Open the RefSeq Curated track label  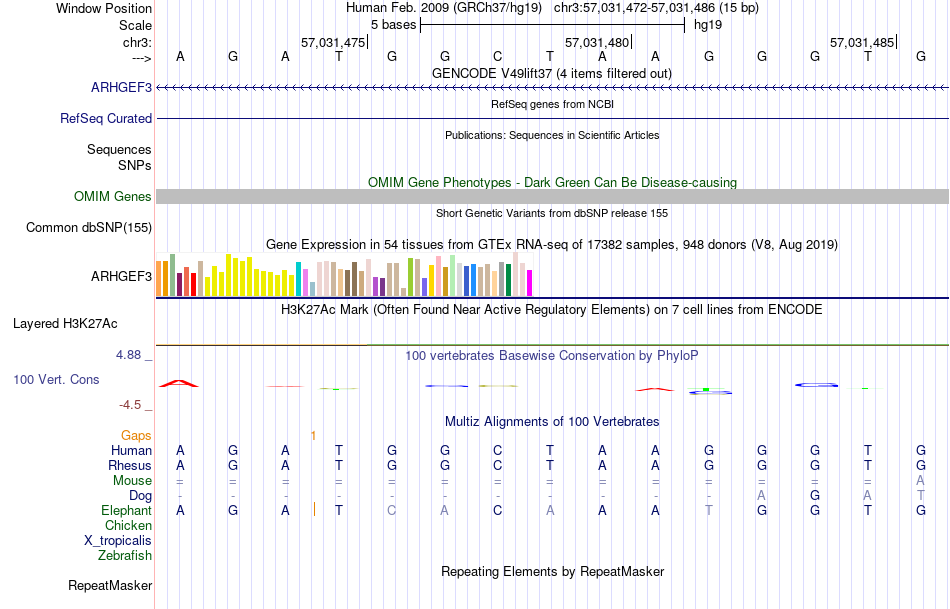pos(106,119)
